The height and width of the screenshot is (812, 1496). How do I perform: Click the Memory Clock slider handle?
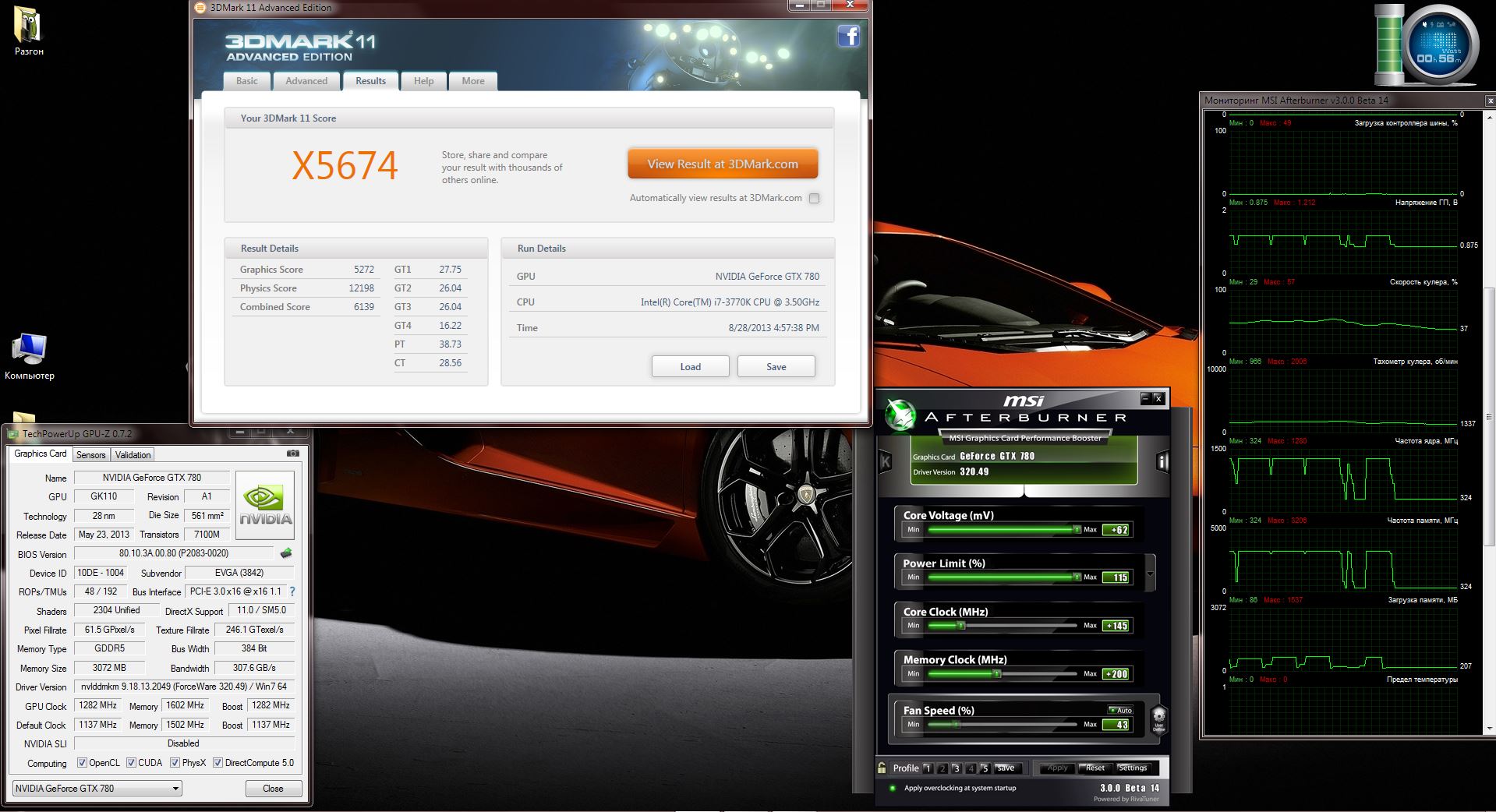[x=996, y=674]
